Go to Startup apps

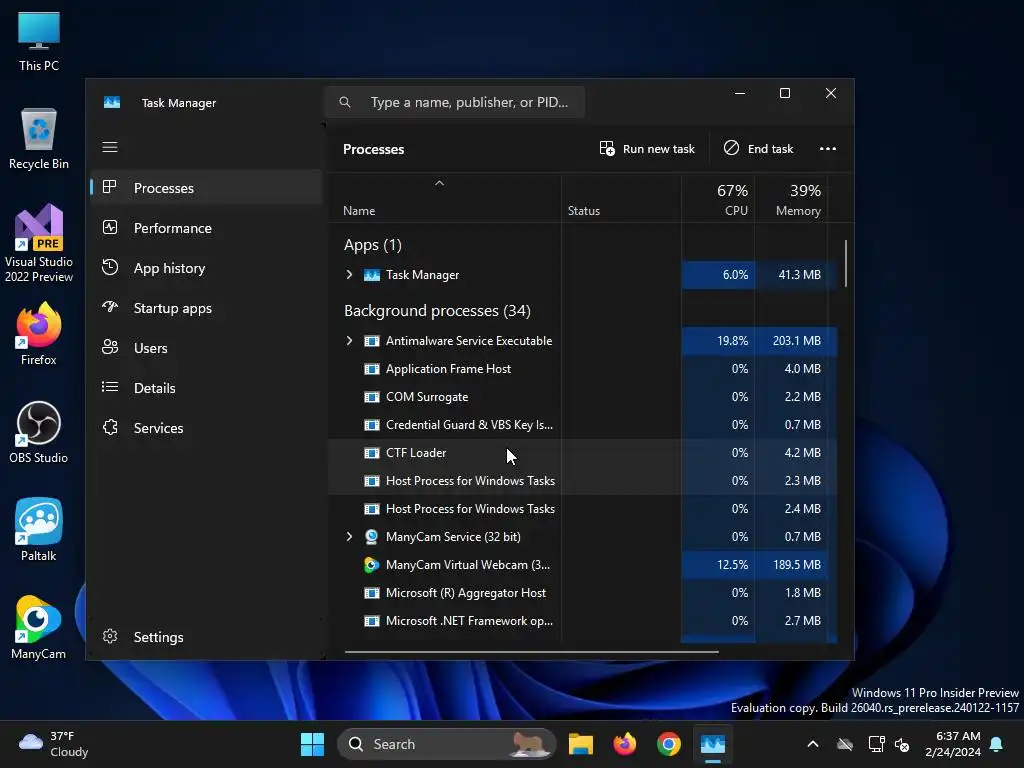pos(206,308)
